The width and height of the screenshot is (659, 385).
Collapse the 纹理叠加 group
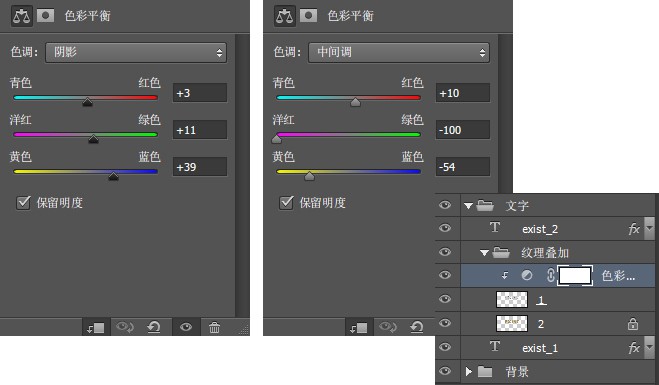point(484,253)
